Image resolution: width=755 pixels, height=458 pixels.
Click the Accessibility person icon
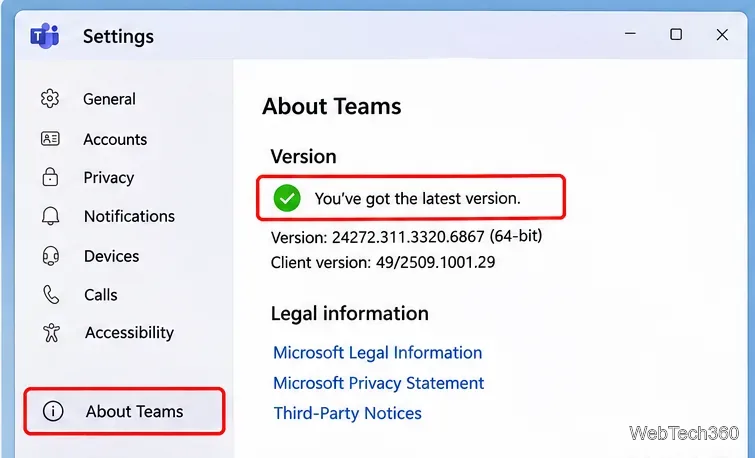point(52,332)
